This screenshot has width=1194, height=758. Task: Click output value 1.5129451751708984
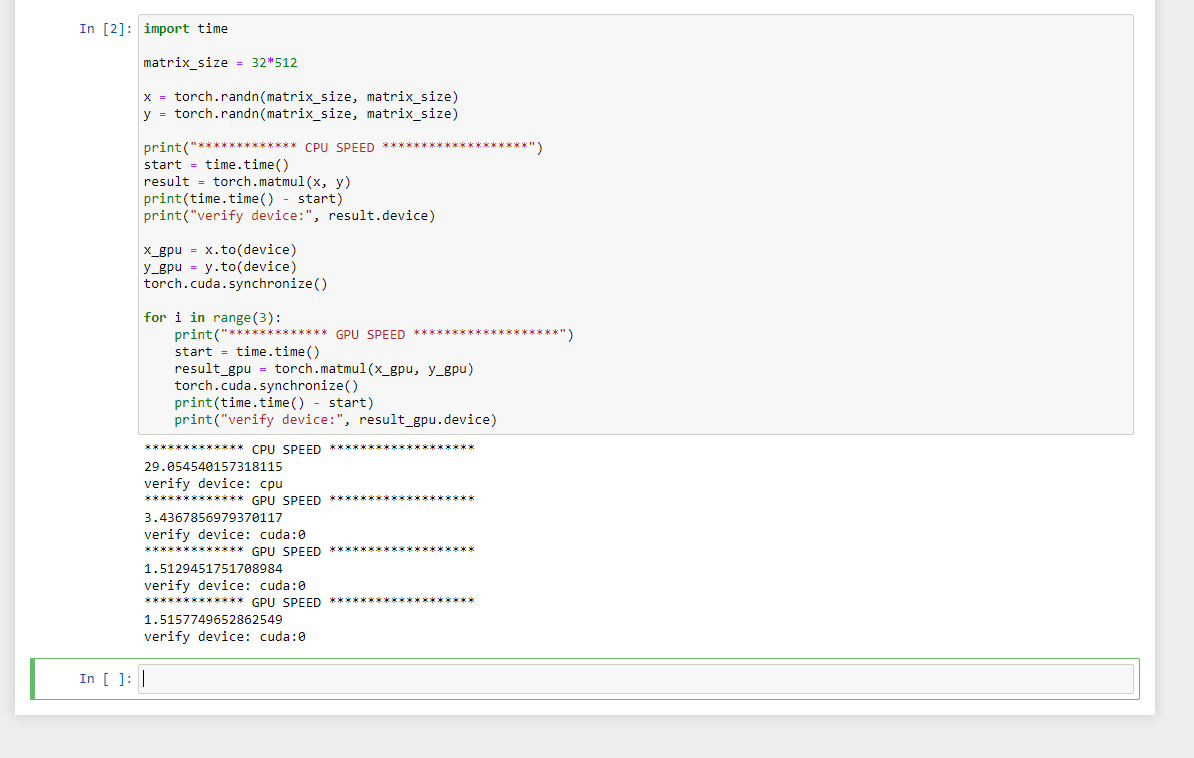213,568
